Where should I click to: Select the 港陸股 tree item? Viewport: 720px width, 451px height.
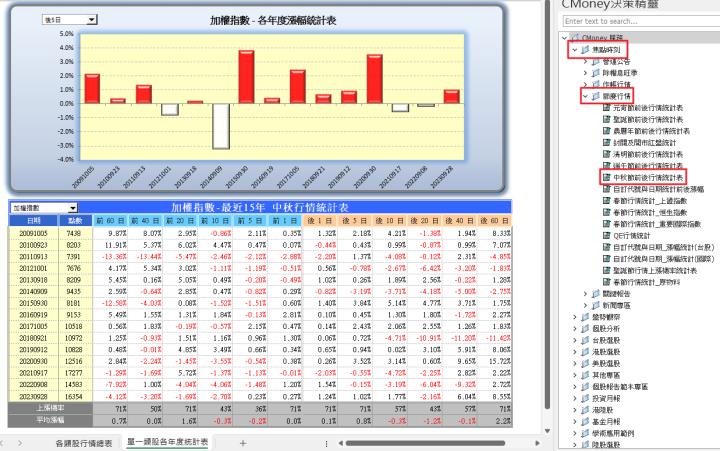[602, 410]
